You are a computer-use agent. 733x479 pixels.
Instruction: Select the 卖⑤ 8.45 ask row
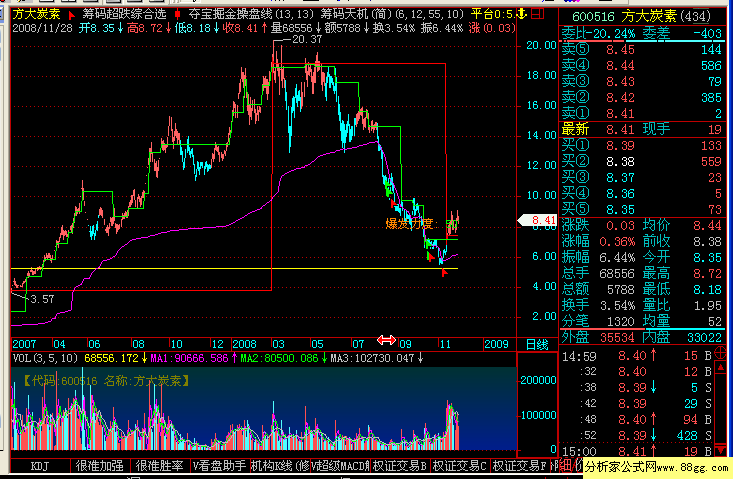click(x=642, y=49)
